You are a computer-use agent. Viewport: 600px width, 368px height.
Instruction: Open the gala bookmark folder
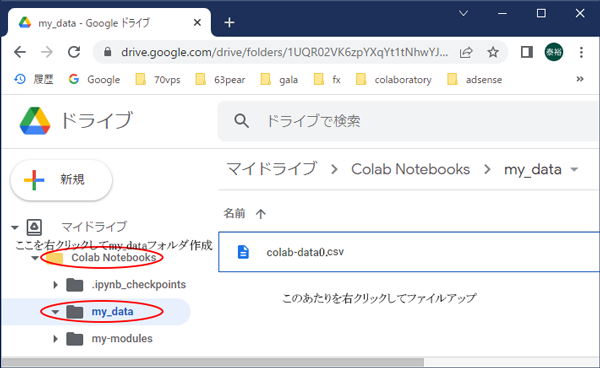click(x=279, y=80)
